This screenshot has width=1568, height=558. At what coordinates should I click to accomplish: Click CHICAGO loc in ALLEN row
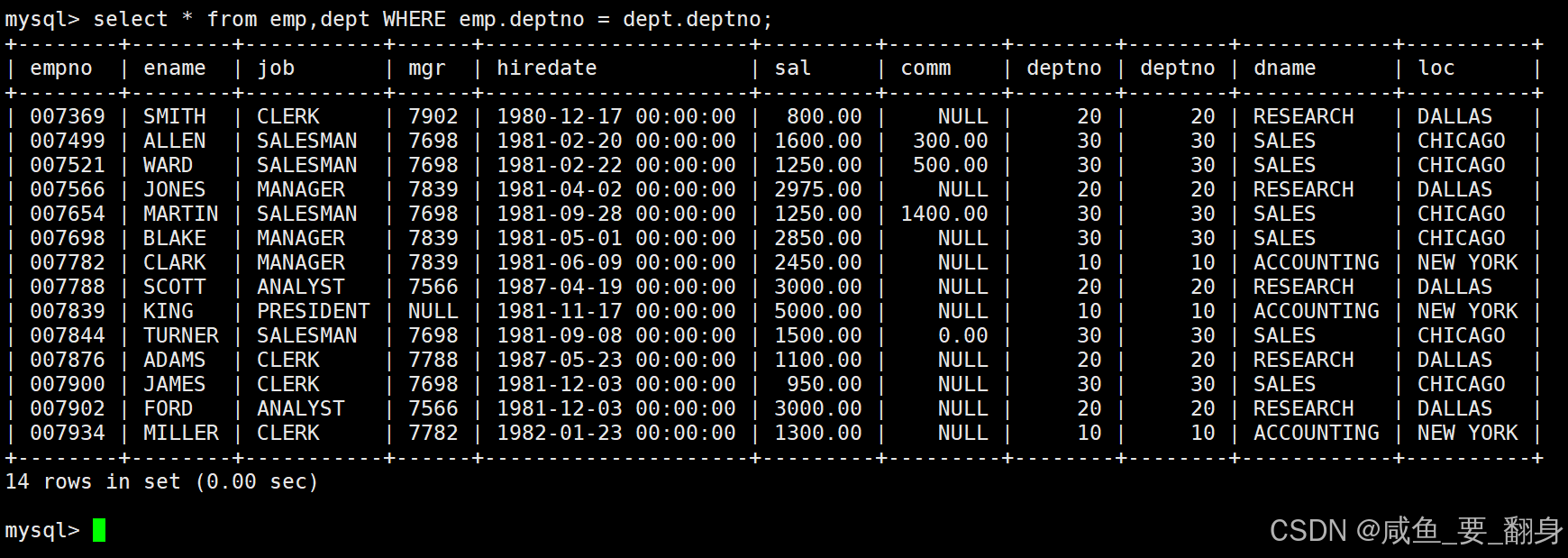click(1462, 141)
